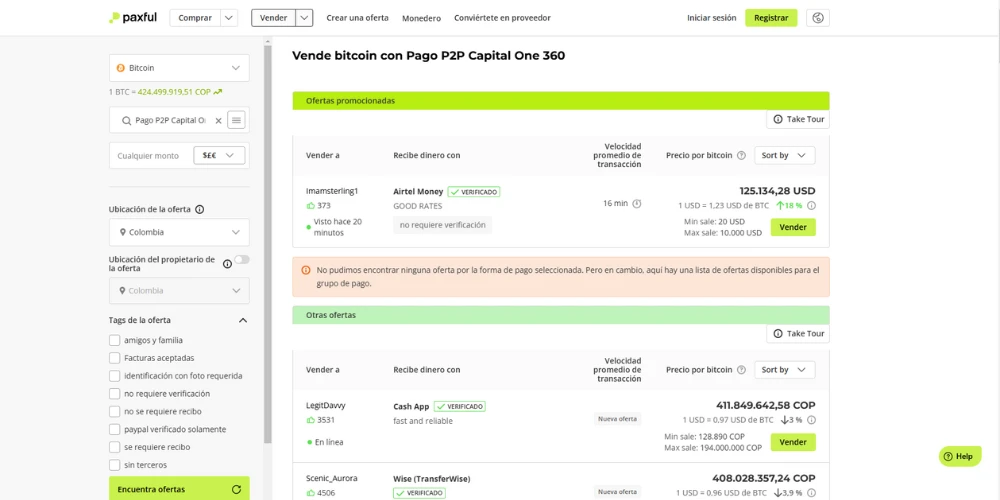Open Crear una oferta
Screen dimensions: 1000x500
357,18
